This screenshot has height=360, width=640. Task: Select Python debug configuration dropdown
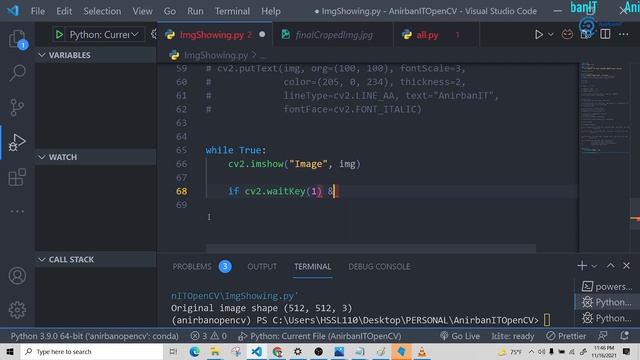(104, 35)
